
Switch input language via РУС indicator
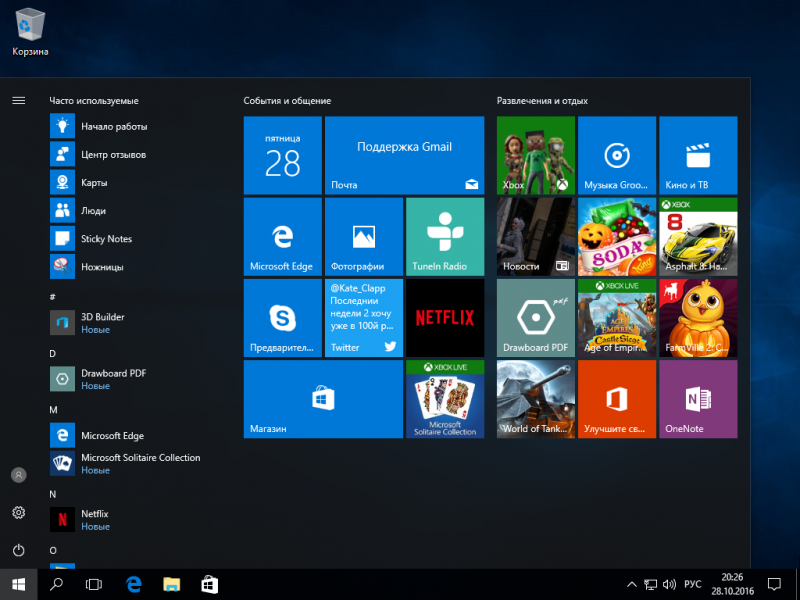click(x=692, y=585)
